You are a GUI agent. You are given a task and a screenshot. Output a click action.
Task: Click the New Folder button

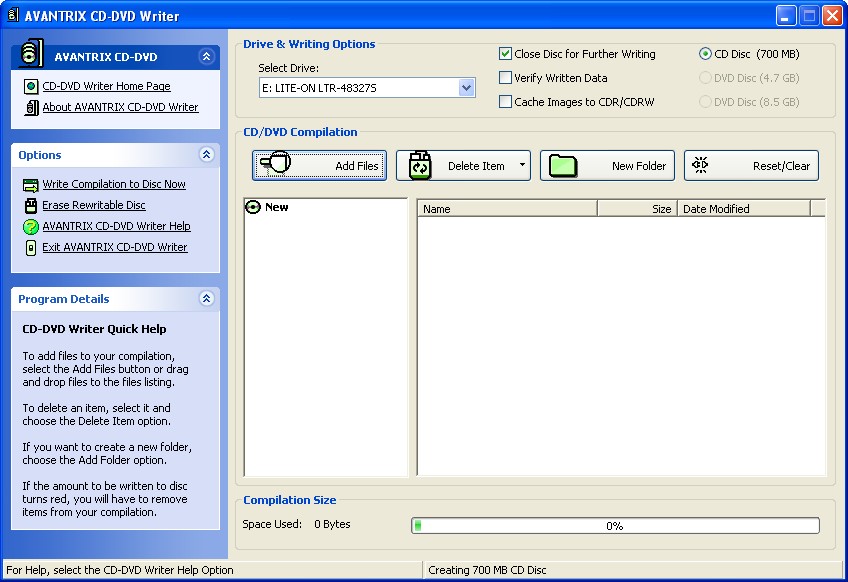(x=607, y=166)
